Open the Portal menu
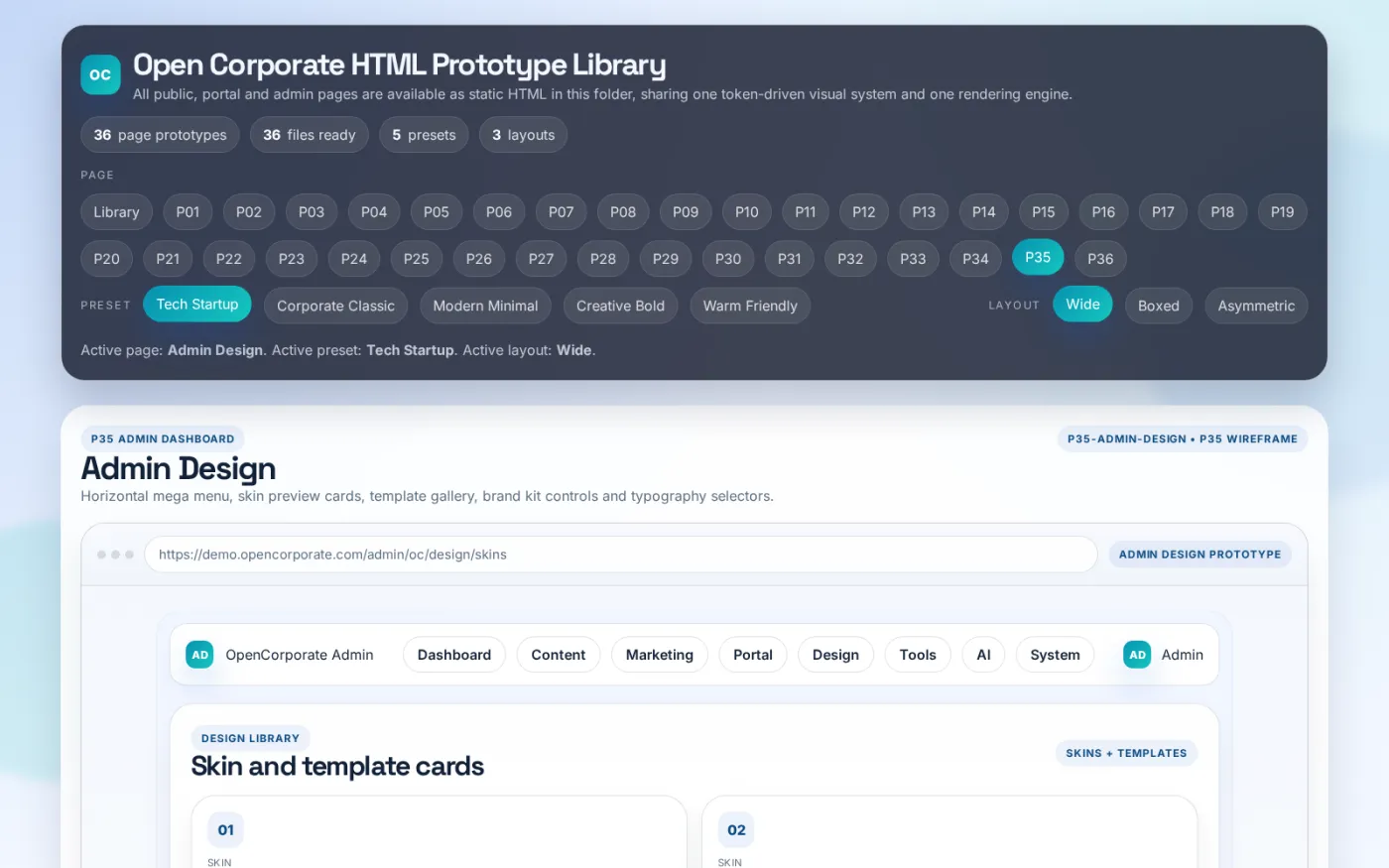 coord(753,655)
